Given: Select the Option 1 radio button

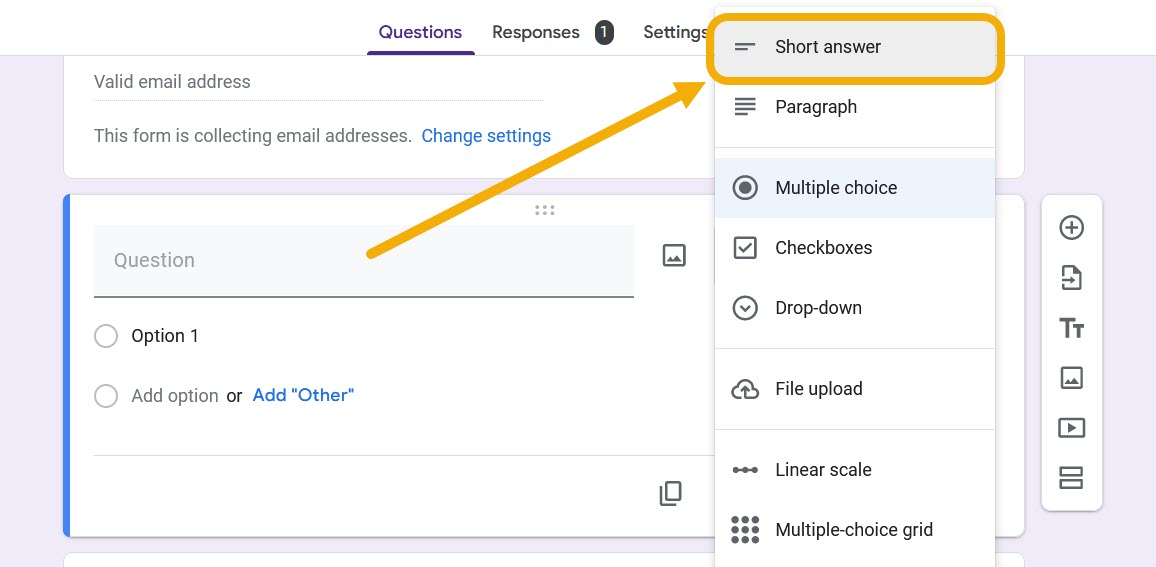Looking at the screenshot, I should tap(106, 336).
